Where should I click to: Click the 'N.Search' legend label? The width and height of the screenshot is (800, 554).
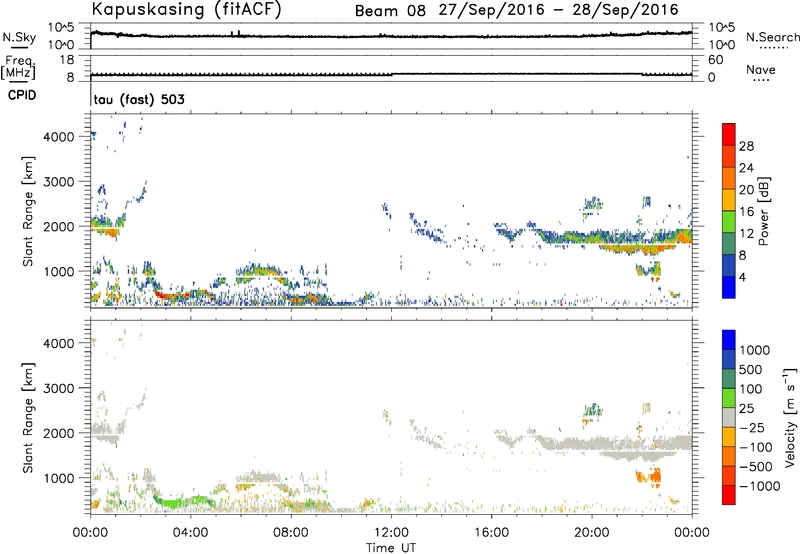(x=773, y=37)
